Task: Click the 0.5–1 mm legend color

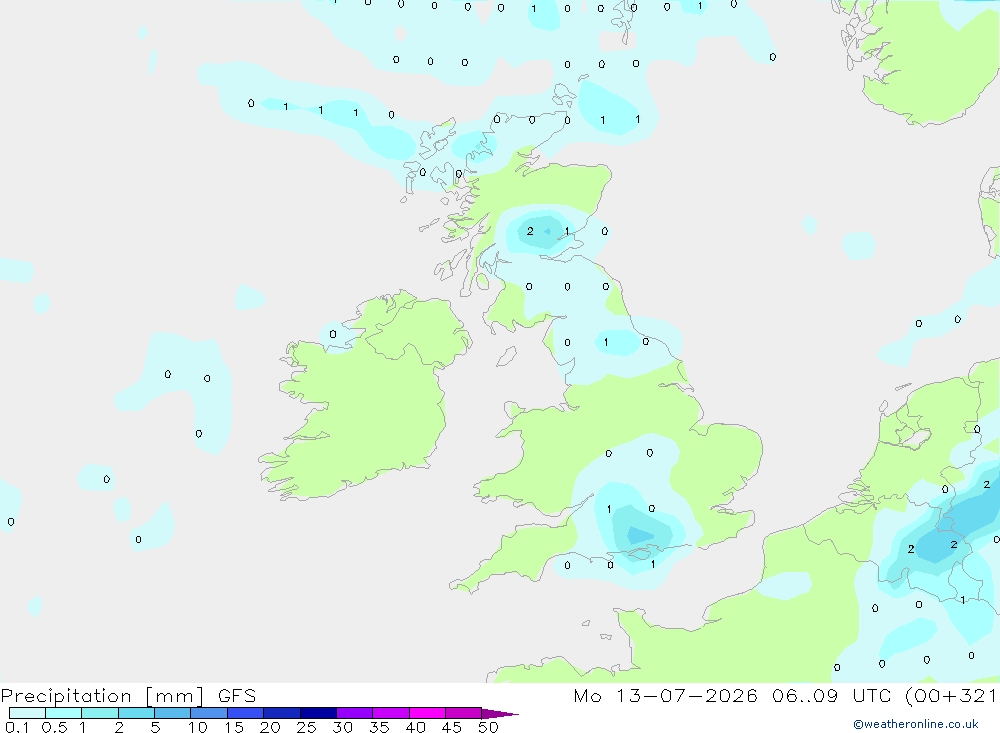Action: tap(63, 713)
